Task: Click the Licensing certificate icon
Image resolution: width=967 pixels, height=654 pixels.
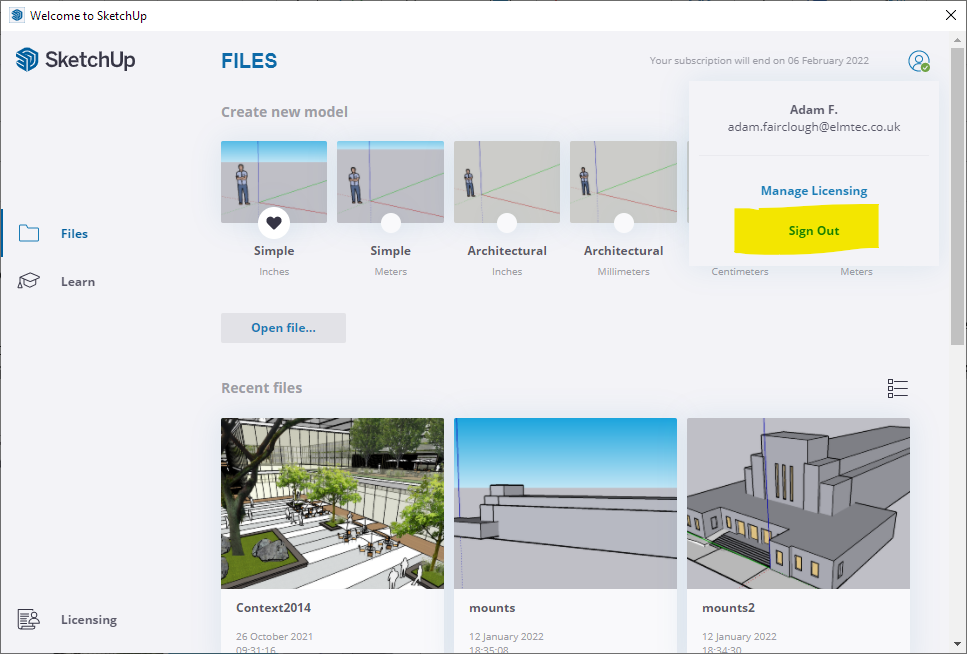Action: (x=28, y=619)
